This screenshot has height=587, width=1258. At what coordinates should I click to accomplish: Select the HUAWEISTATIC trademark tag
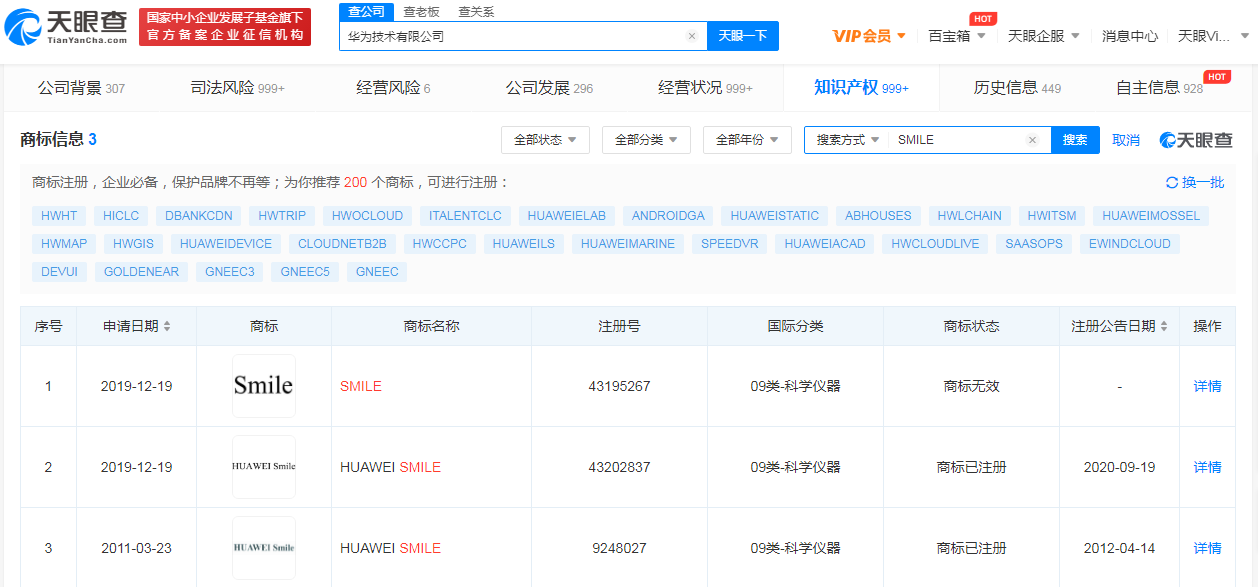775,215
